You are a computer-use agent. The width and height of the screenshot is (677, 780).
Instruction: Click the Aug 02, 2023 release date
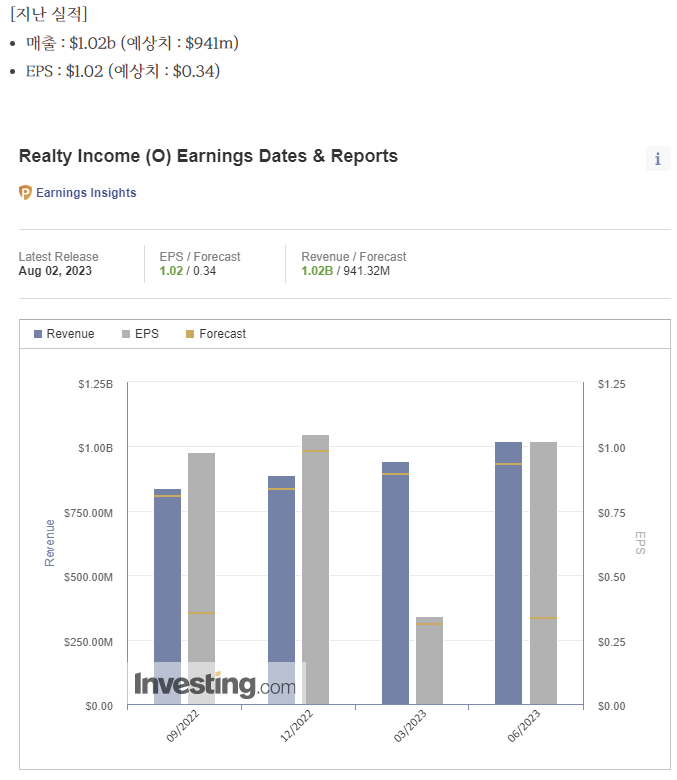point(55,271)
